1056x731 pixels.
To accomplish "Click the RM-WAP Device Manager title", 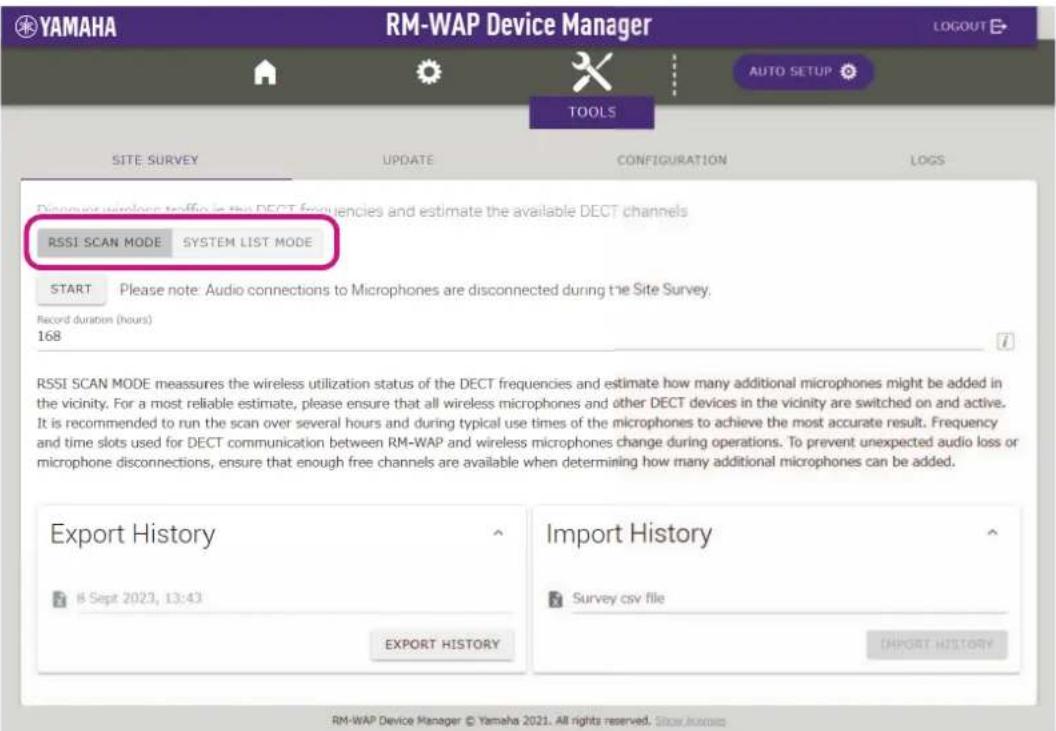I will [519, 25].
